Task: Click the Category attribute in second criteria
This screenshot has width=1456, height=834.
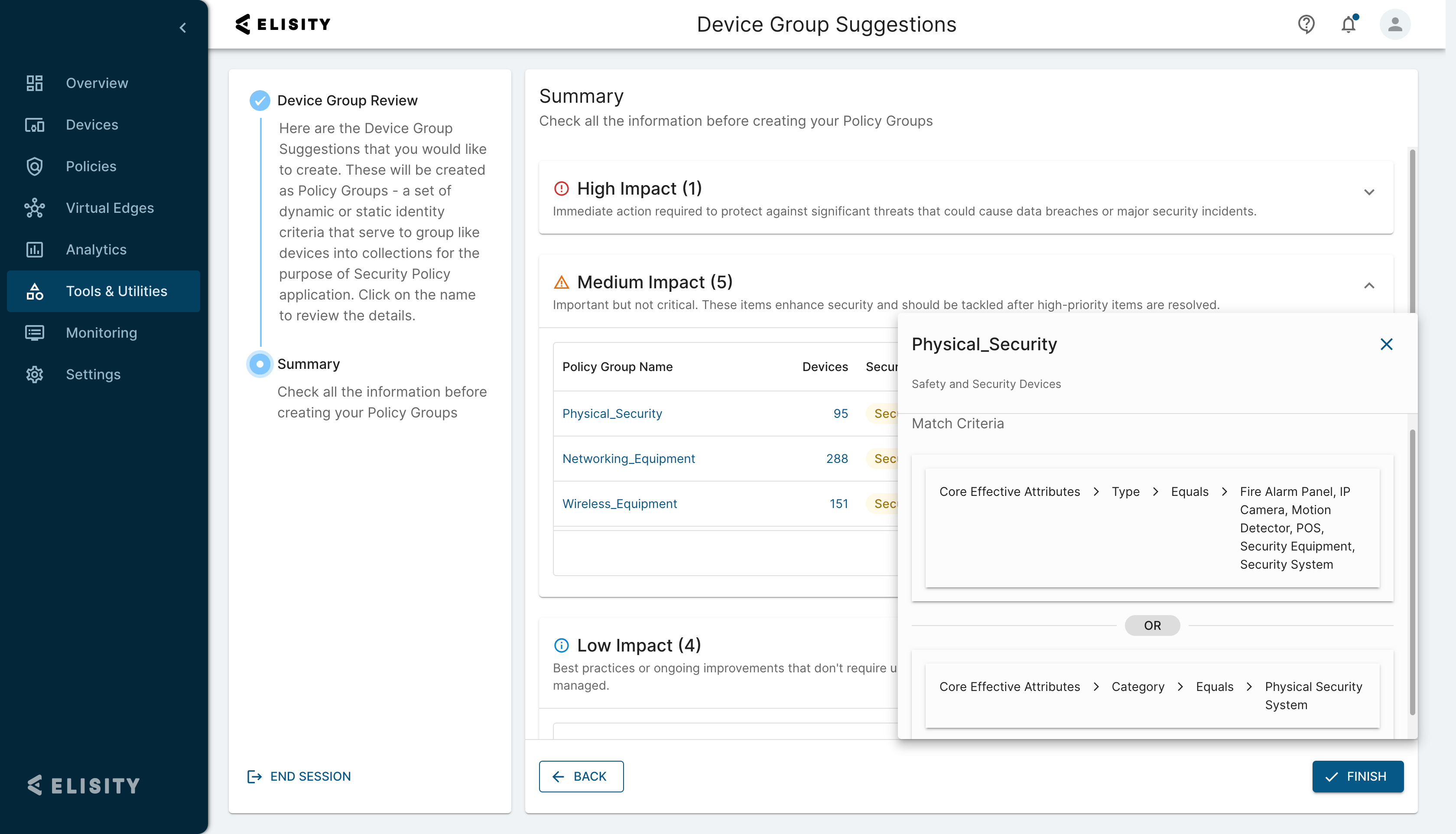Action: 1137,687
